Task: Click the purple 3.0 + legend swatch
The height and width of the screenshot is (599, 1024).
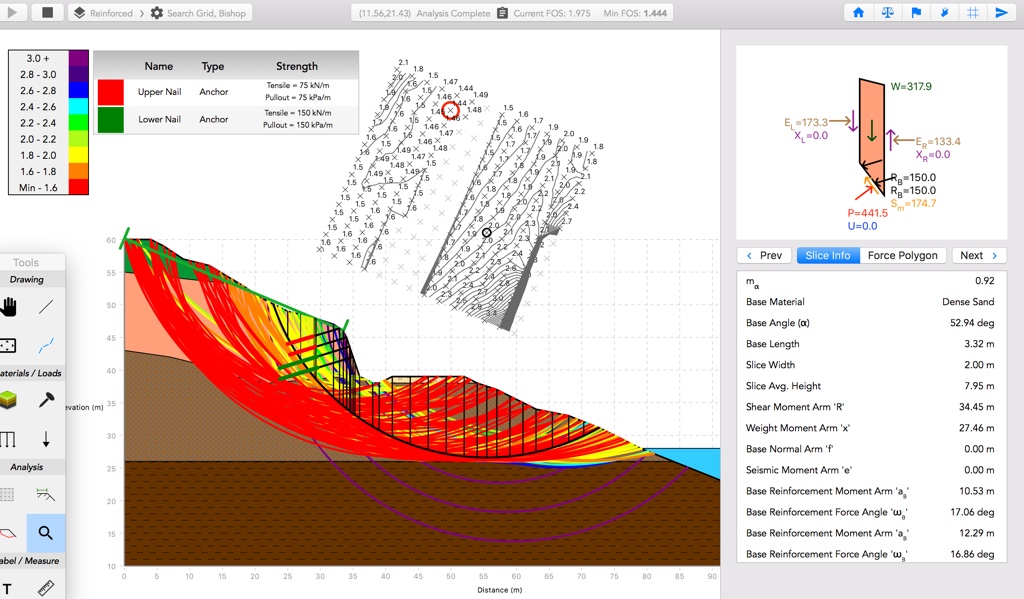Action: [x=78, y=58]
